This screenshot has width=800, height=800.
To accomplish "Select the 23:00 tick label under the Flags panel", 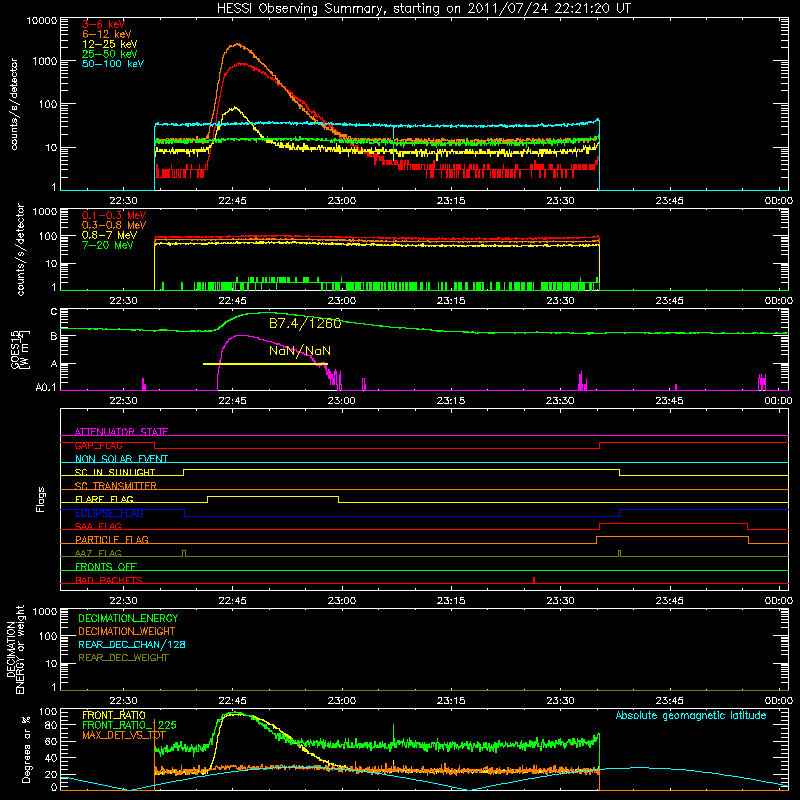I will [x=341, y=601].
